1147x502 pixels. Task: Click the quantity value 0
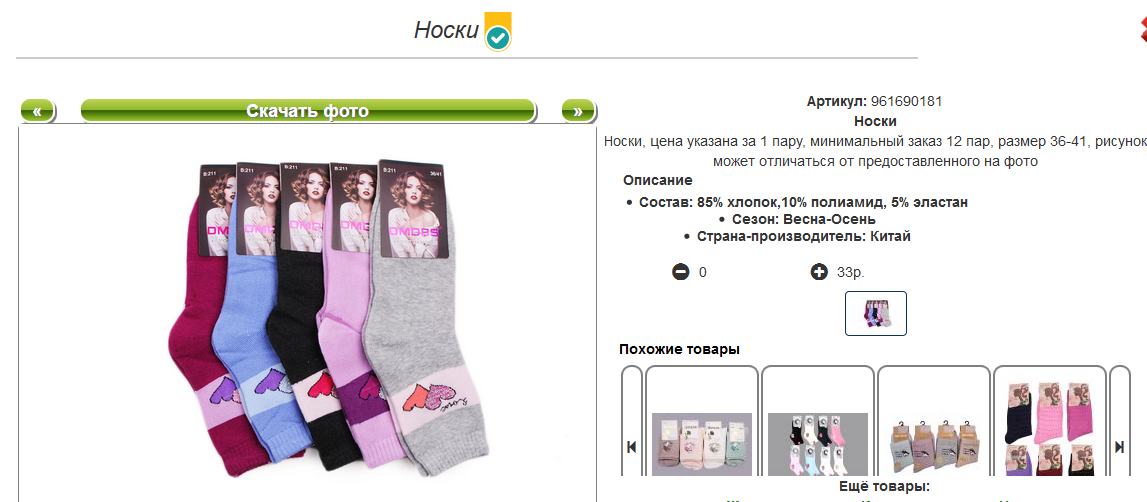click(x=703, y=273)
